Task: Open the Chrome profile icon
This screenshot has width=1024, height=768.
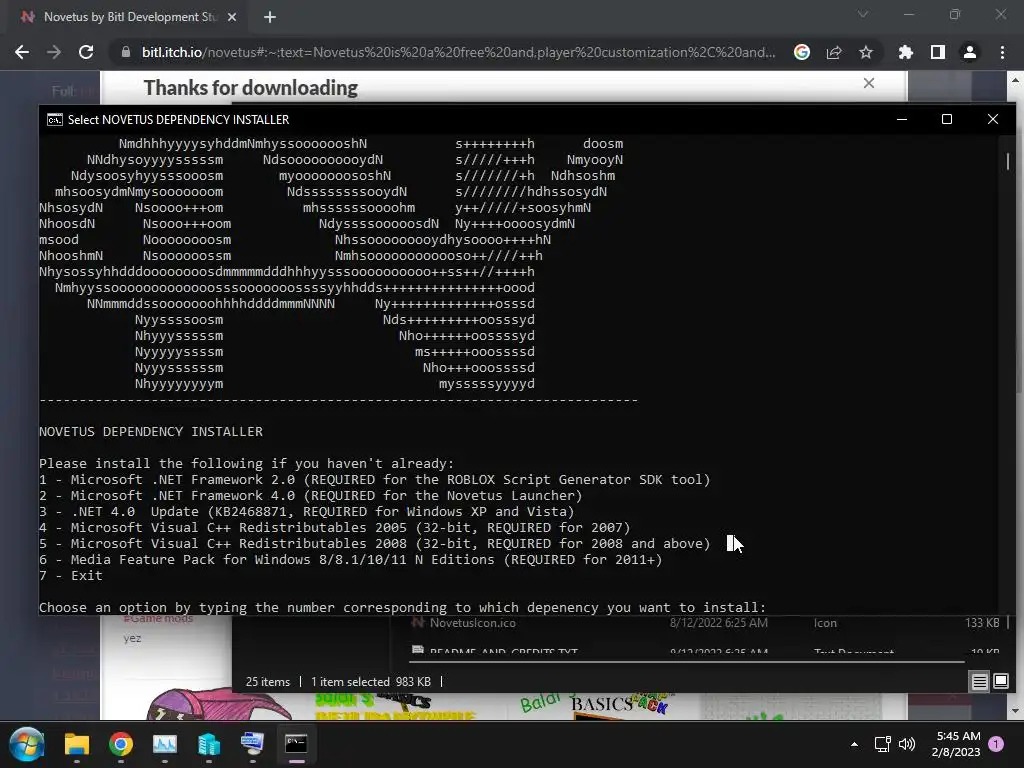Action: [x=970, y=52]
